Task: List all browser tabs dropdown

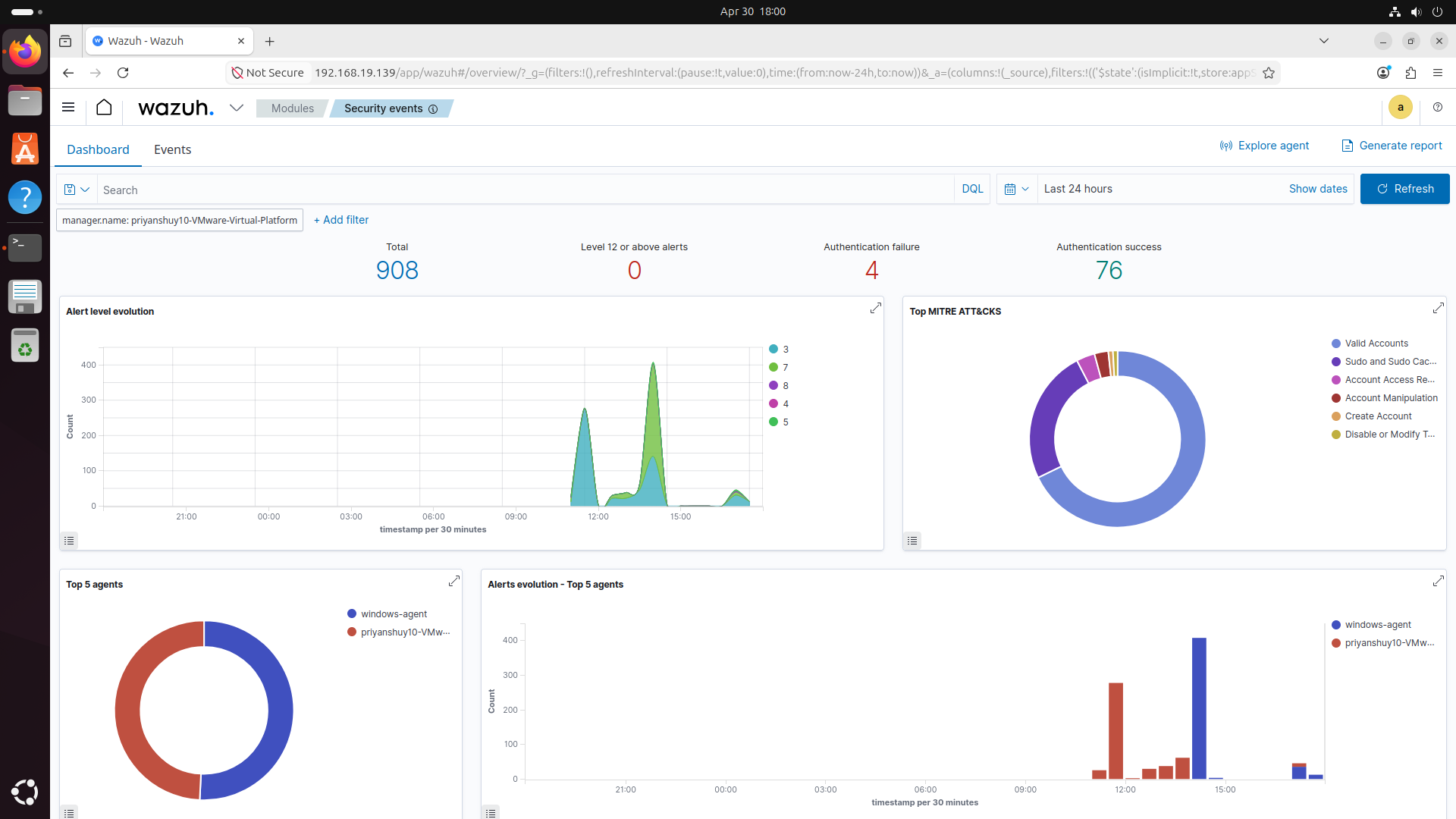Action: point(1324,41)
